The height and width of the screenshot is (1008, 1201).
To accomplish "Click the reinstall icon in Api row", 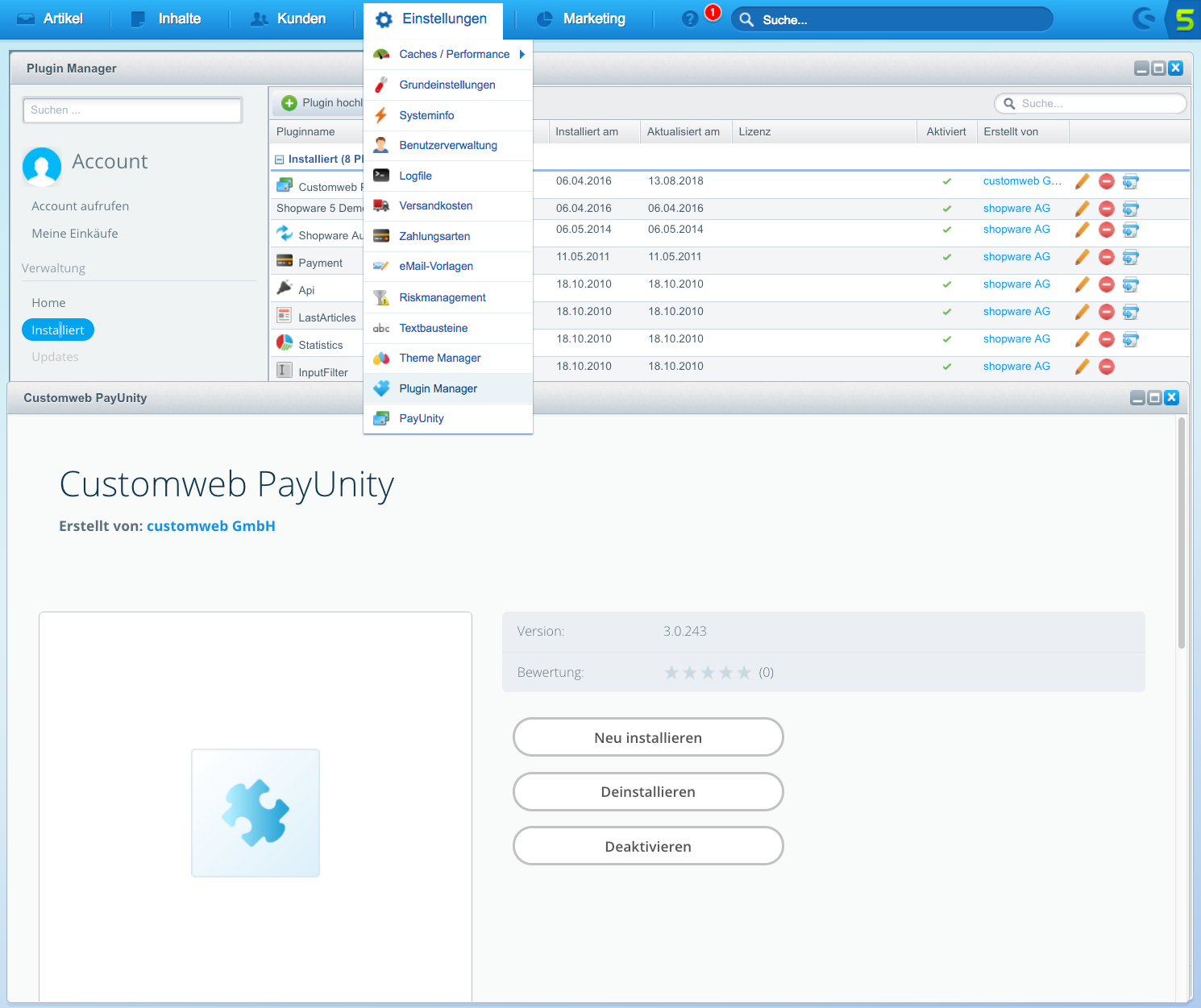I will [1131, 284].
